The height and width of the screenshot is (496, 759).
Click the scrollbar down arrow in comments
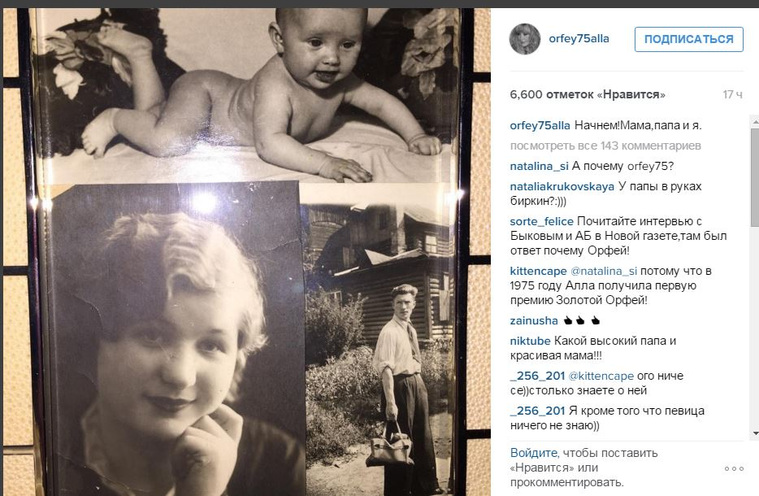point(755,433)
